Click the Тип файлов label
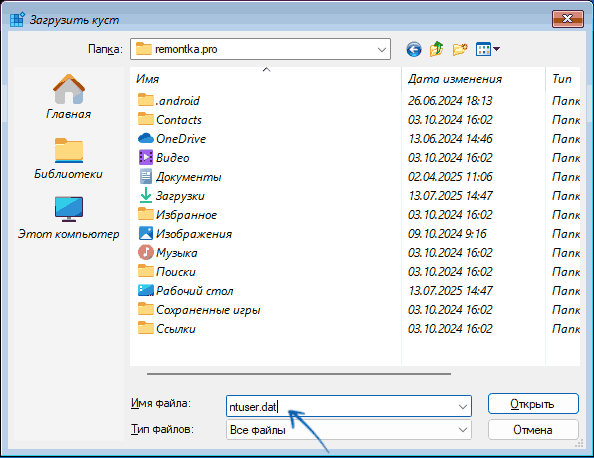The height and width of the screenshot is (458, 594). (162, 429)
